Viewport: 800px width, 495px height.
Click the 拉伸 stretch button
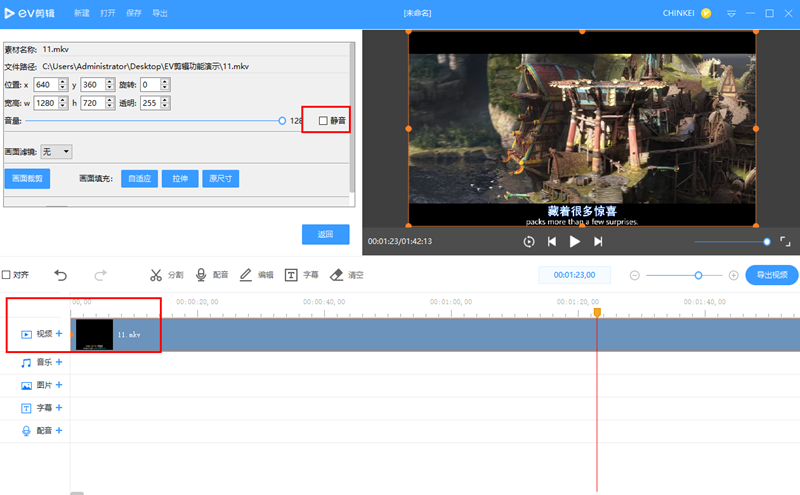click(180, 179)
